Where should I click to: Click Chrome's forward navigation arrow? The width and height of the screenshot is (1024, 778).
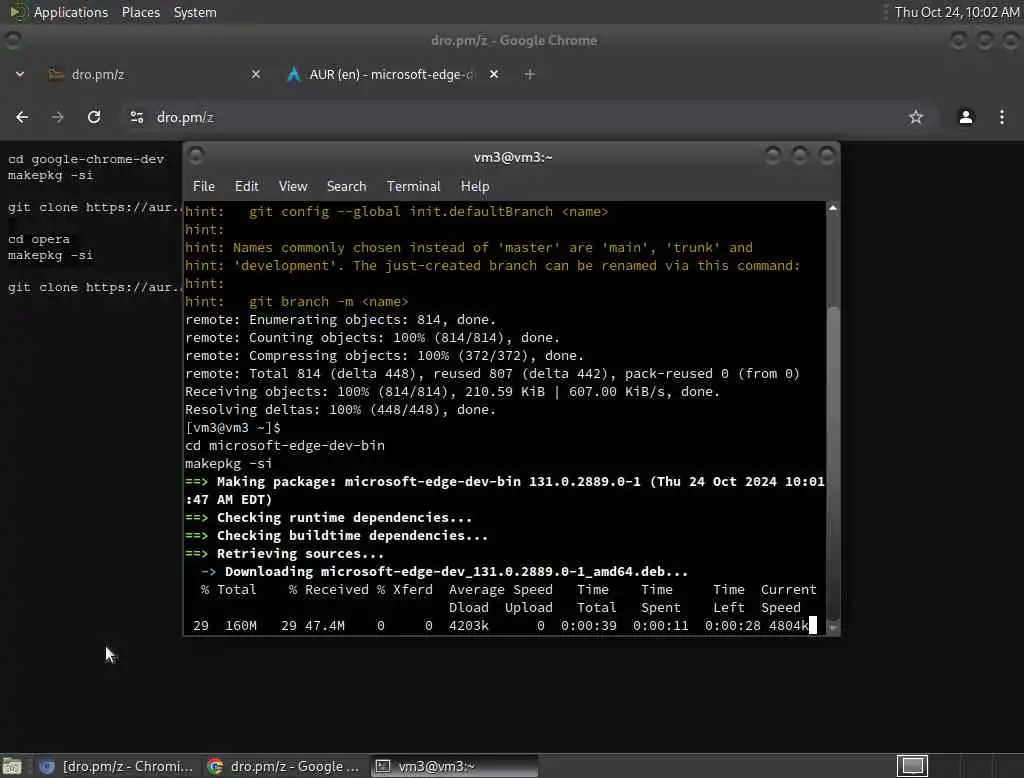57,118
